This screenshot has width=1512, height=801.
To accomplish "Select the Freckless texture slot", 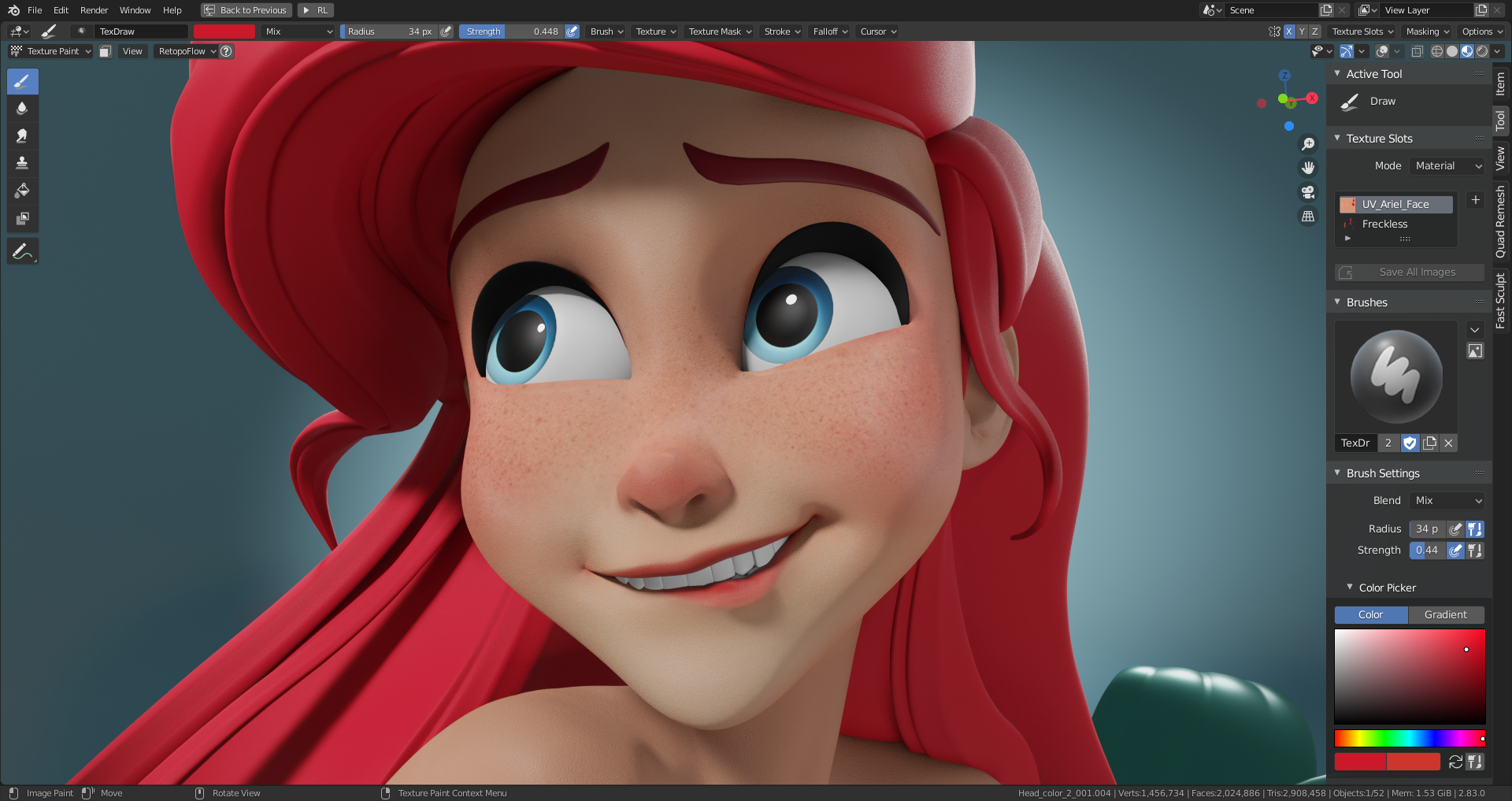I will [x=1384, y=224].
